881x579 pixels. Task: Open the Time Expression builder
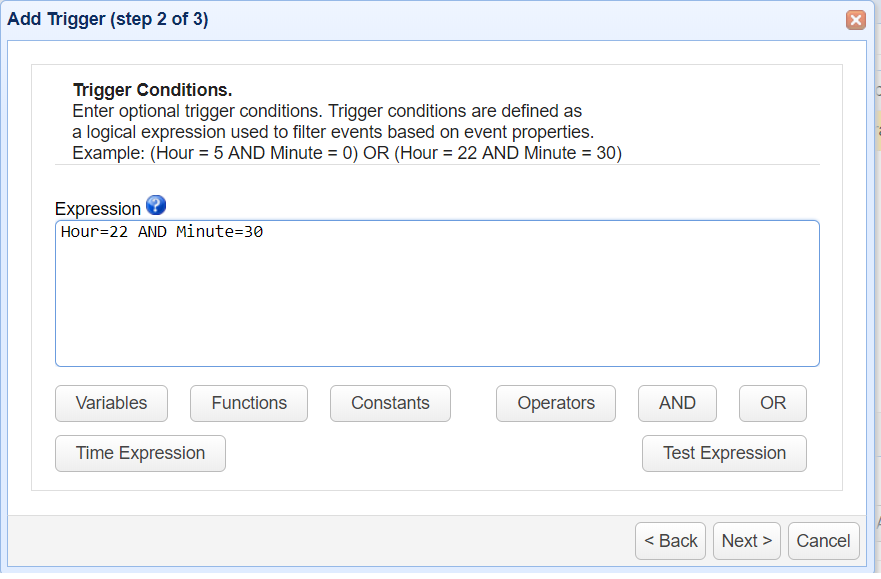140,453
